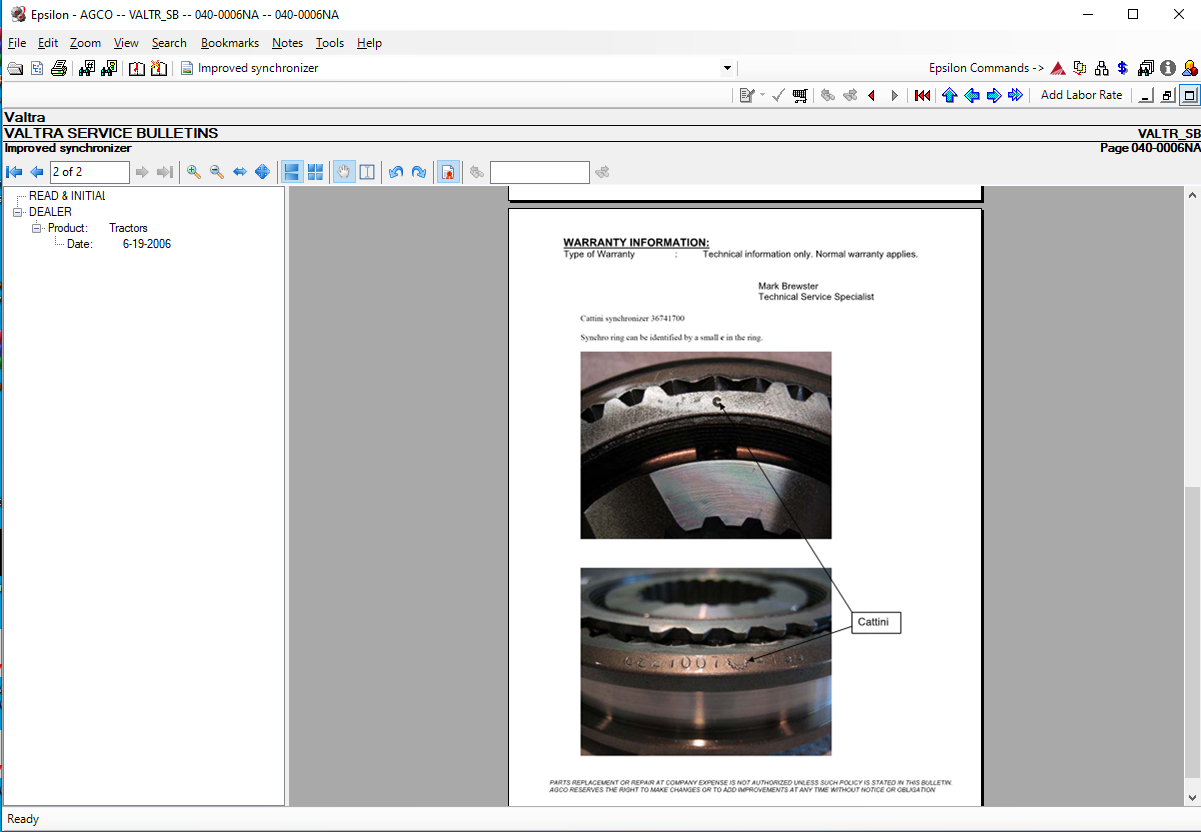Minimize the inner document pane

[x=1146, y=95]
